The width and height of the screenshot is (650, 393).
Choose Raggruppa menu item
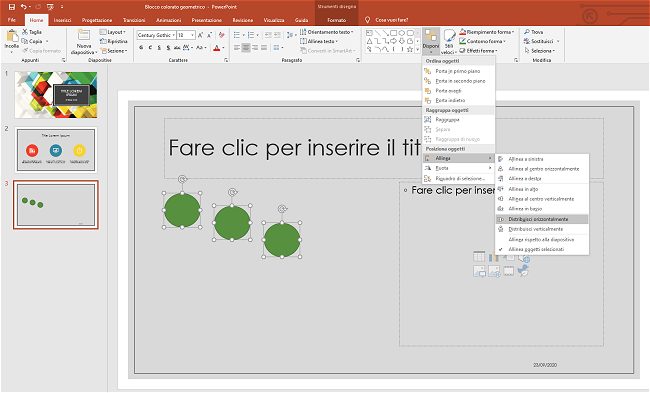458,120
